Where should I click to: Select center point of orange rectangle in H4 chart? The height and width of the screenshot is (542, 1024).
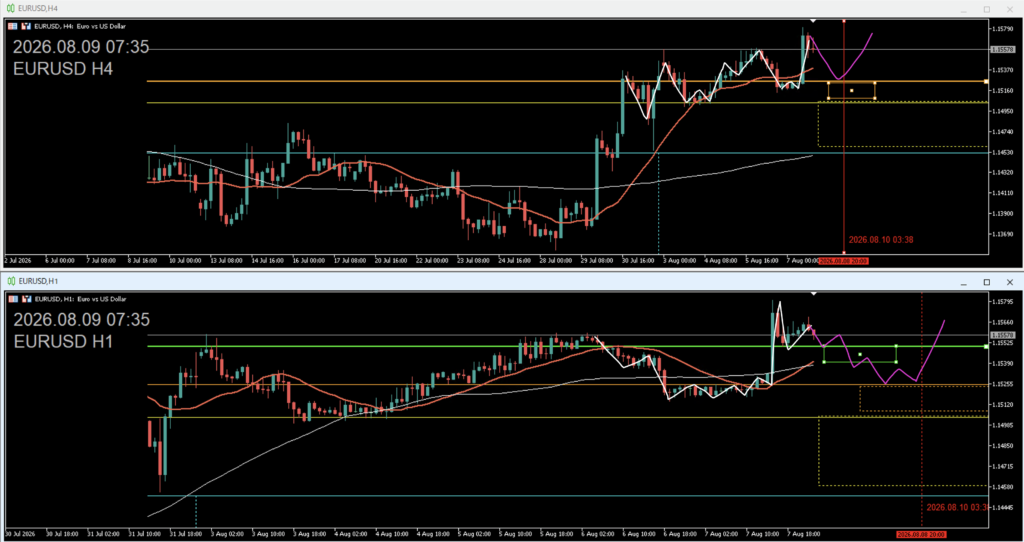point(852,91)
